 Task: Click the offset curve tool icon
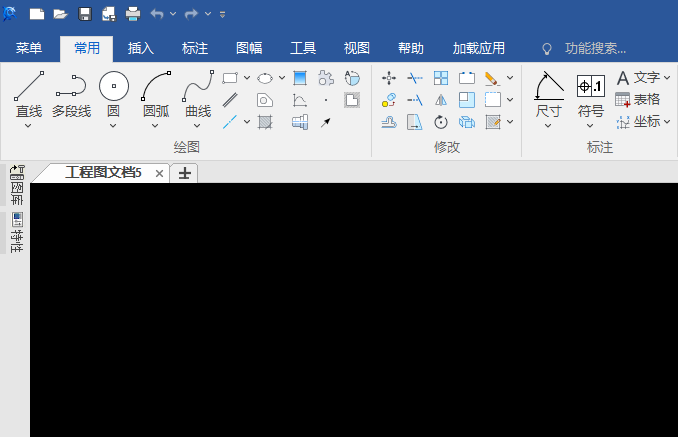point(389,122)
